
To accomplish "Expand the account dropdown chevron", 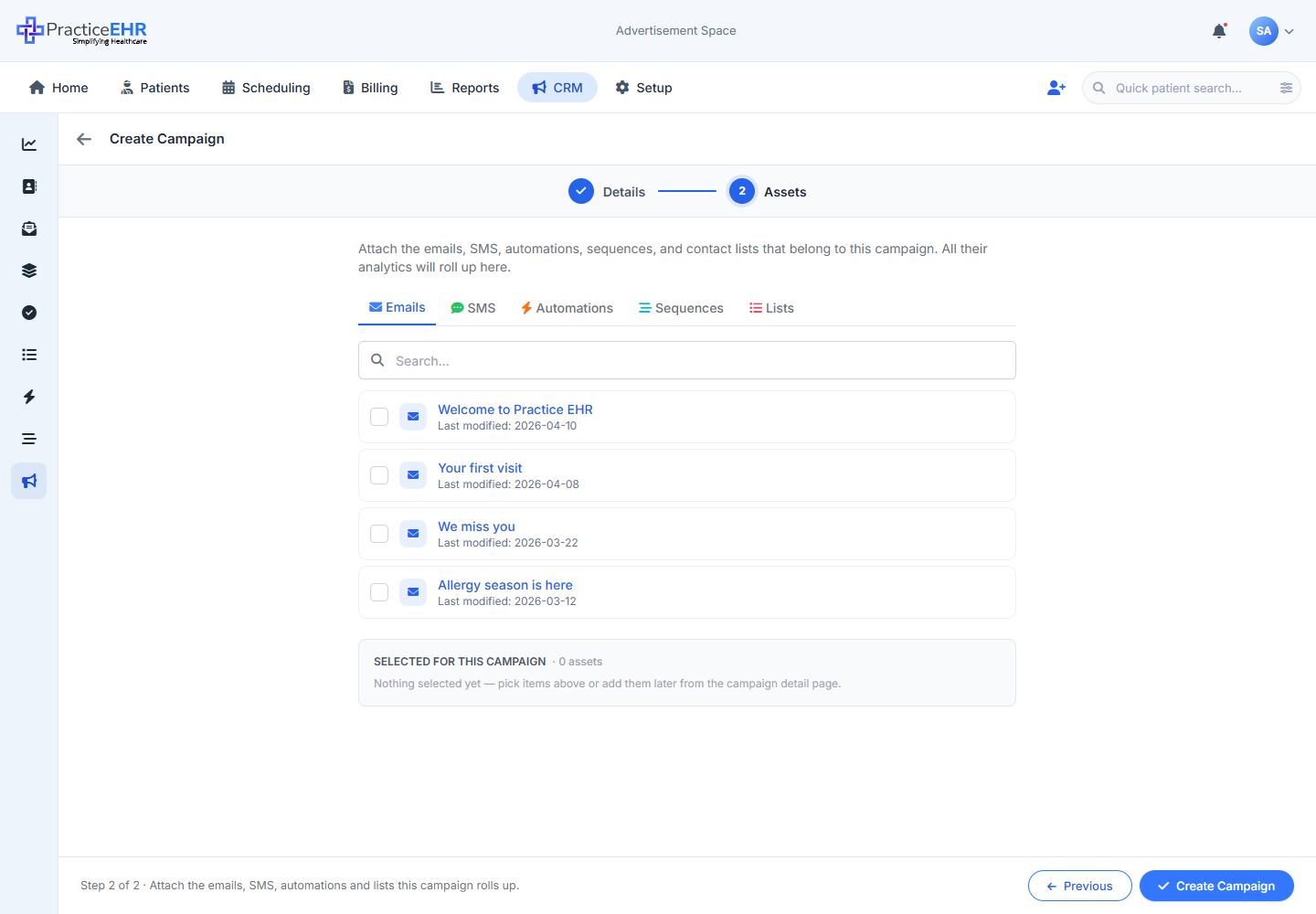I will [1289, 31].
